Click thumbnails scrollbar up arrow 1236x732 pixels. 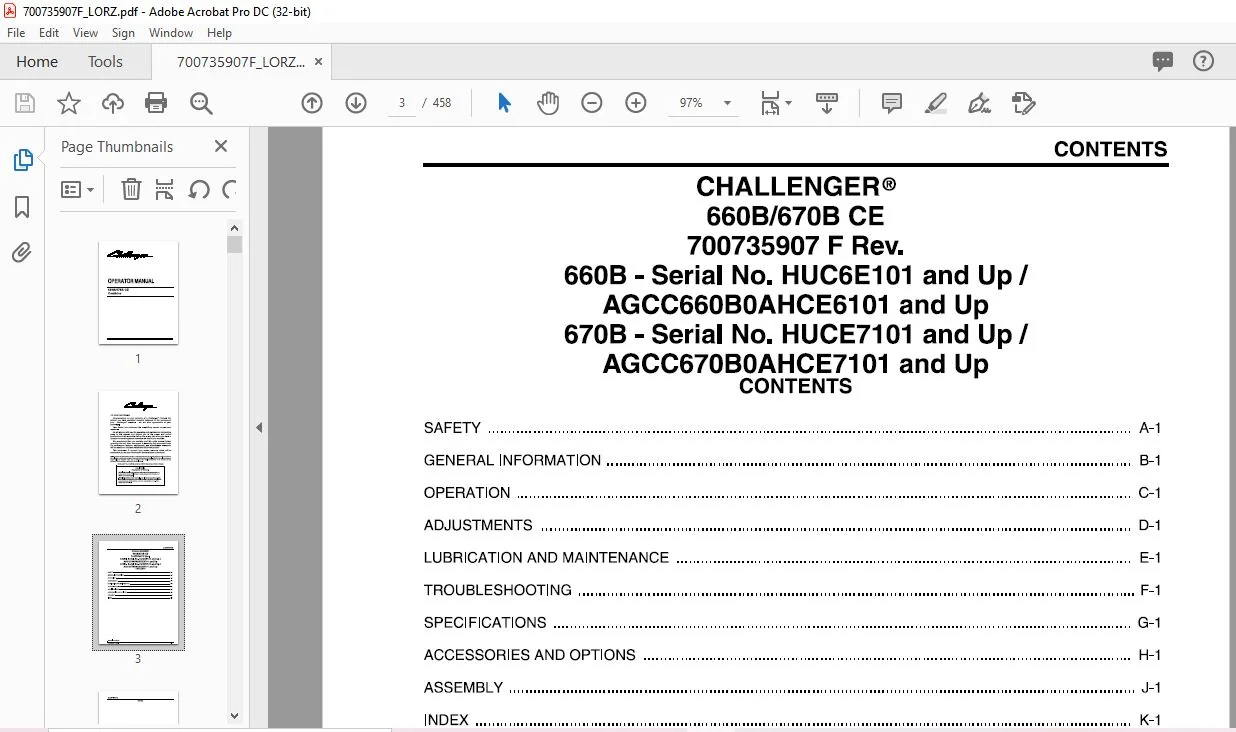pos(235,227)
